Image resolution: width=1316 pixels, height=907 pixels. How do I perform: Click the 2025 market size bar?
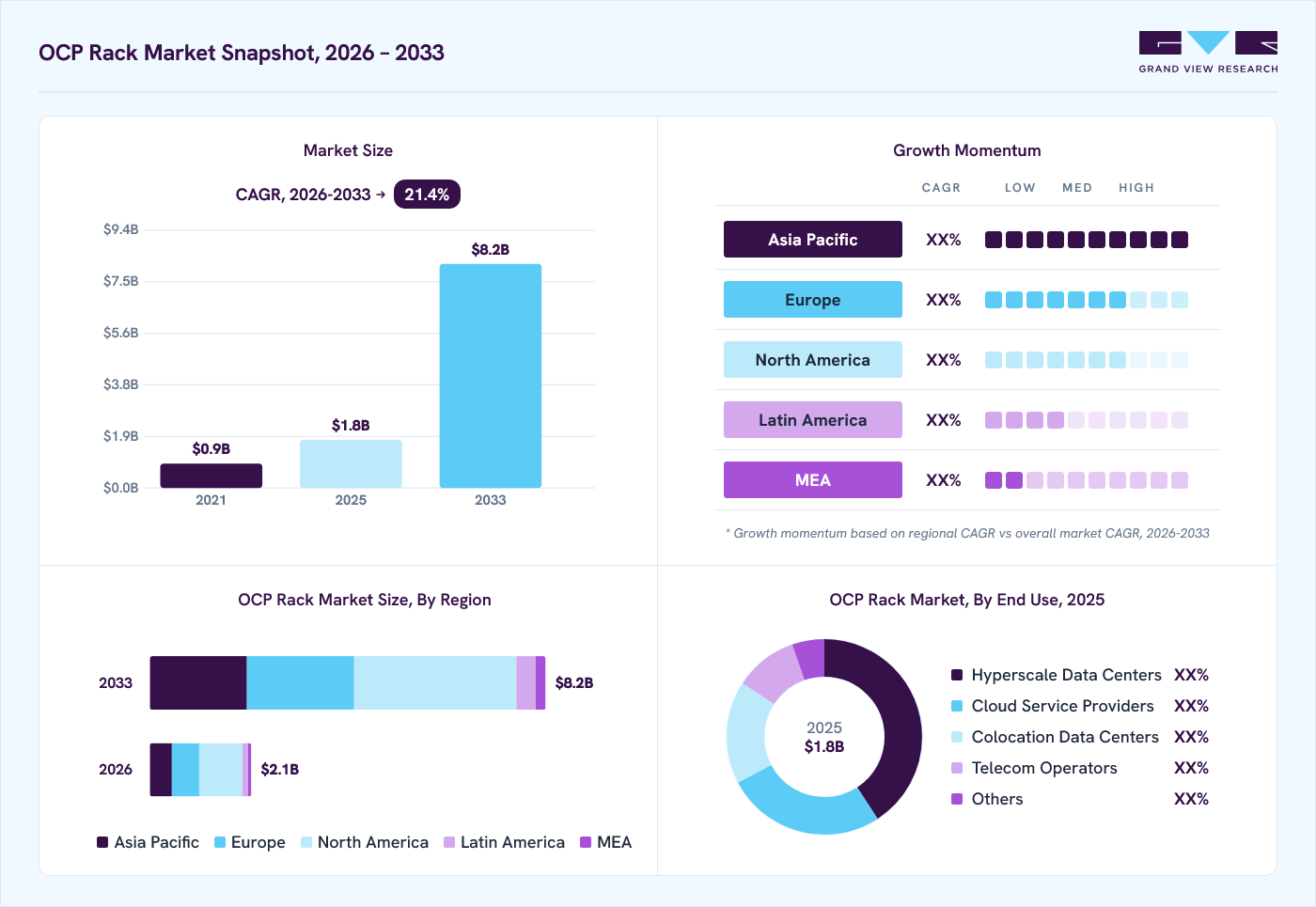[x=351, y=463]
